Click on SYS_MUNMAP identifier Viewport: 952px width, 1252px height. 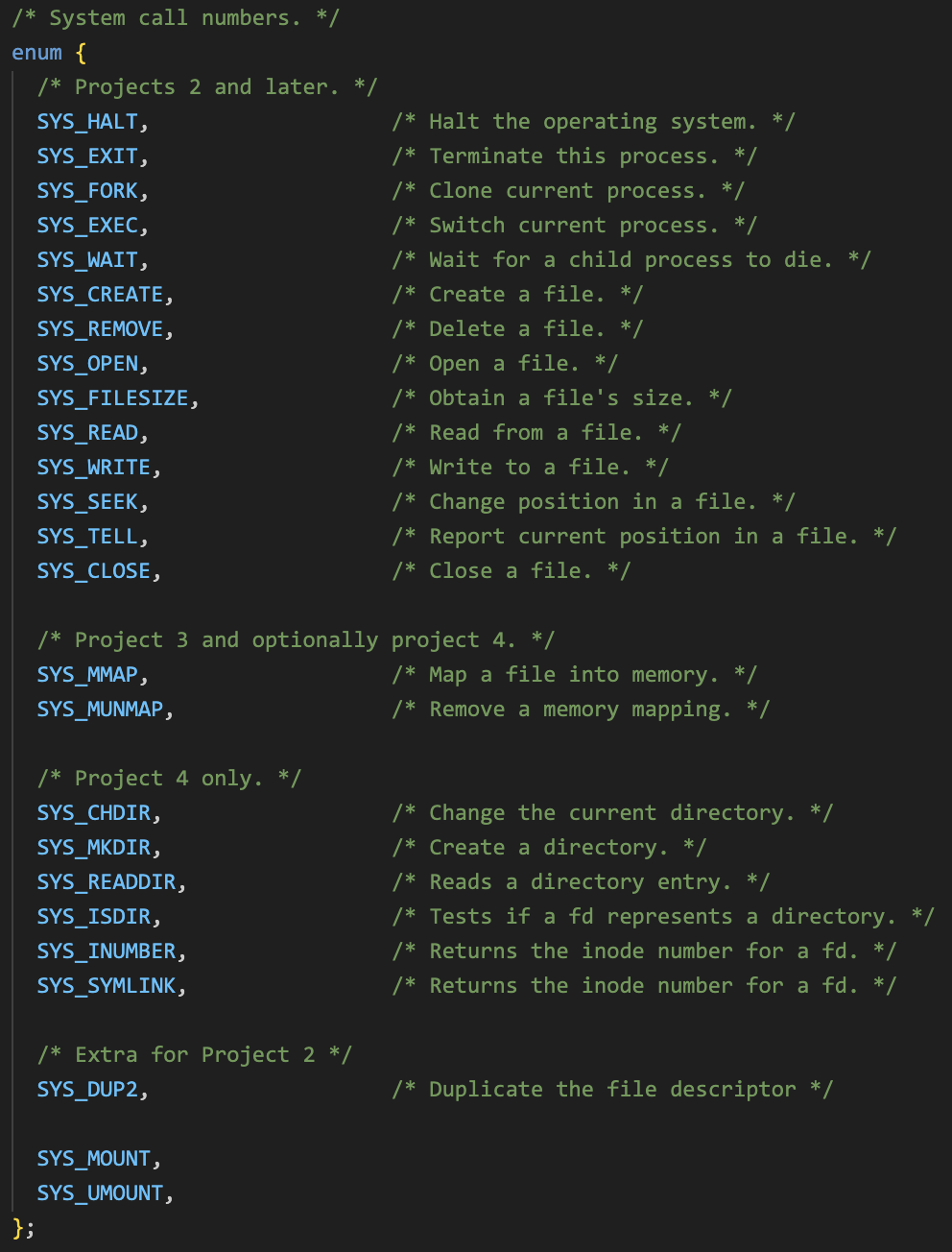[100, 710]
